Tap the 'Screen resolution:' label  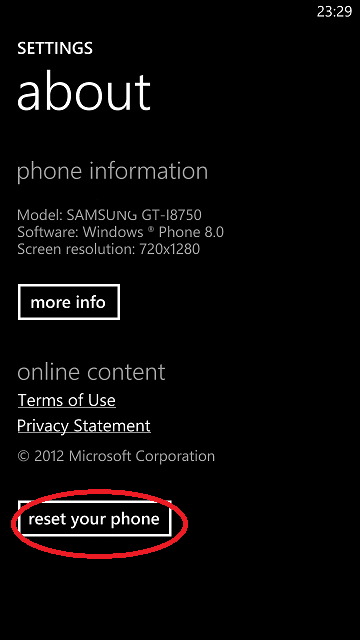(x=76, y=249)
